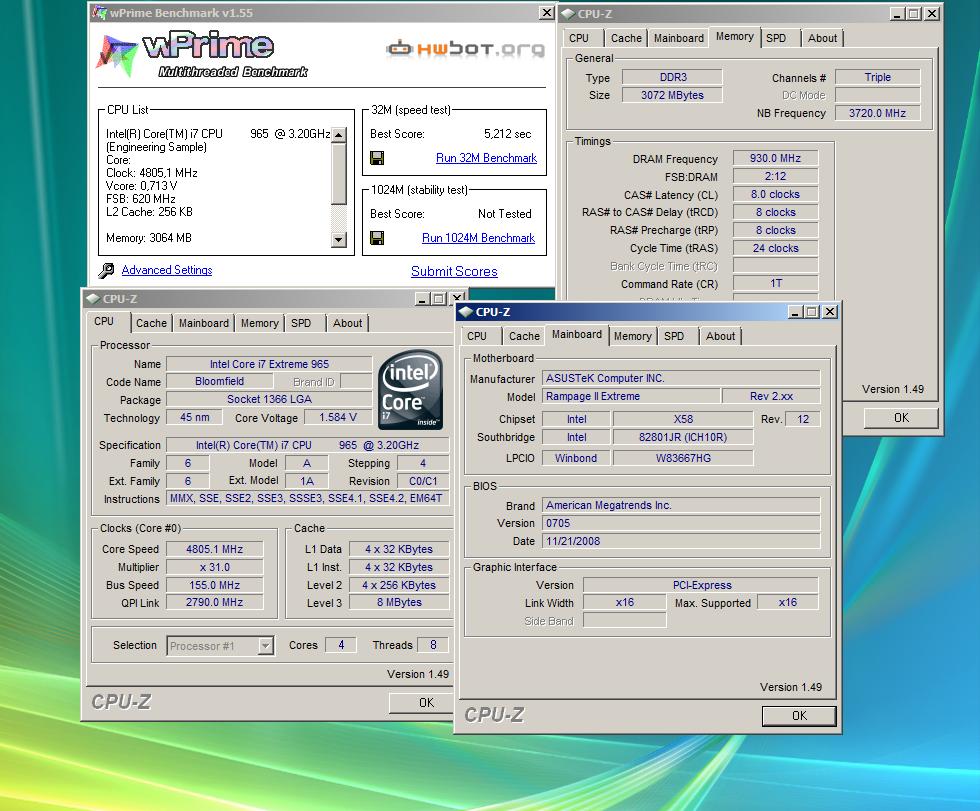Screen dimensions: 980x811
Task: Click OK in CPU-Z Memory window
Action: (901, 418)
